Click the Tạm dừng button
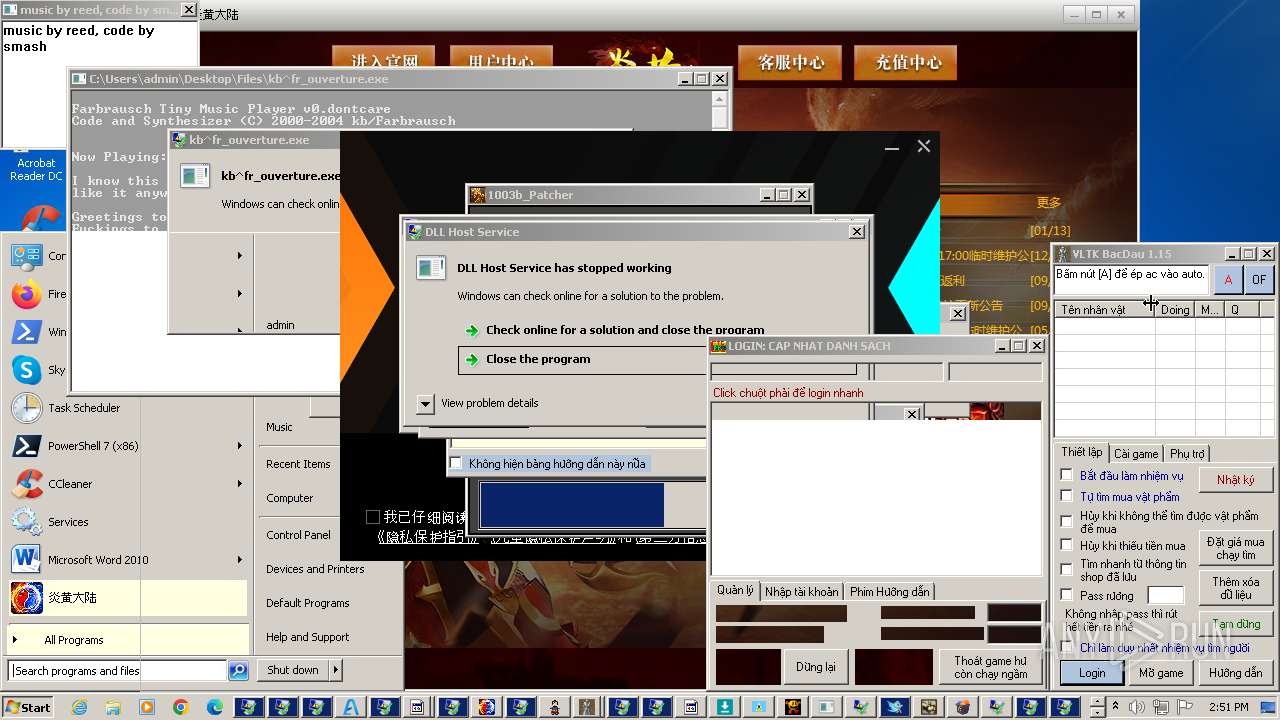The image size is (1280, 720). tap(1236, 625)
